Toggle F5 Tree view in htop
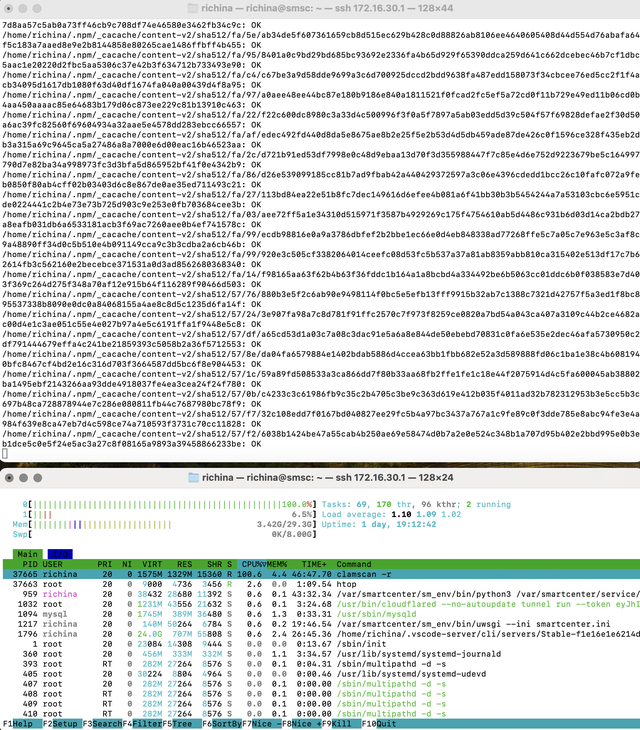 tap(182, 724)
